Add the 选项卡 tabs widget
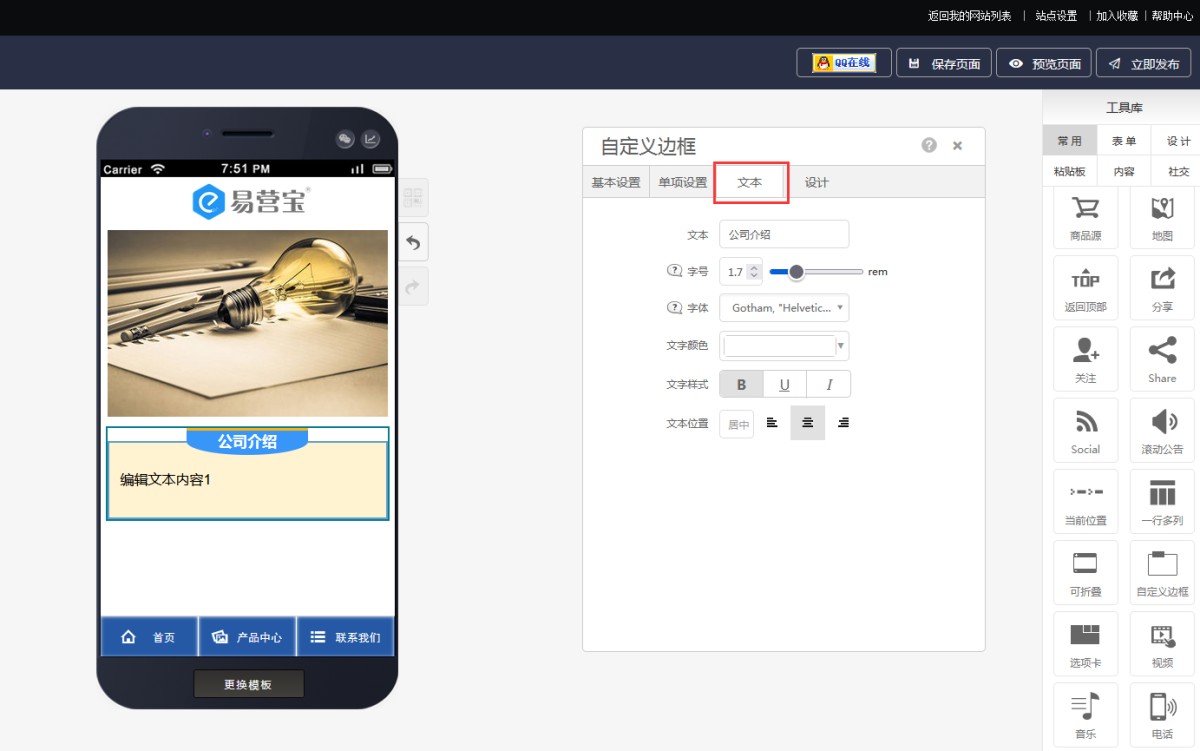The width and height of the screenshot is (1200, 751). pyautogui.click(x=1085, y=644)
